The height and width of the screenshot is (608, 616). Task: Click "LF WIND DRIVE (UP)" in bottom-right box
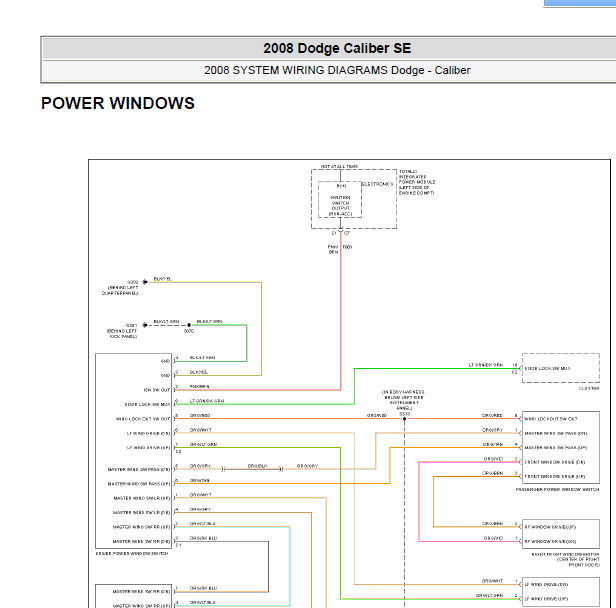pyautogui.click(x=546, y=599)
